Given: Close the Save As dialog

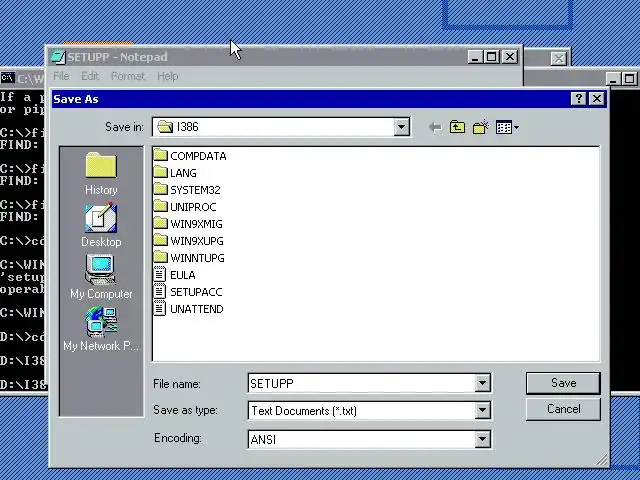Looking at the screenshot, I should click(x=597, y=99).
